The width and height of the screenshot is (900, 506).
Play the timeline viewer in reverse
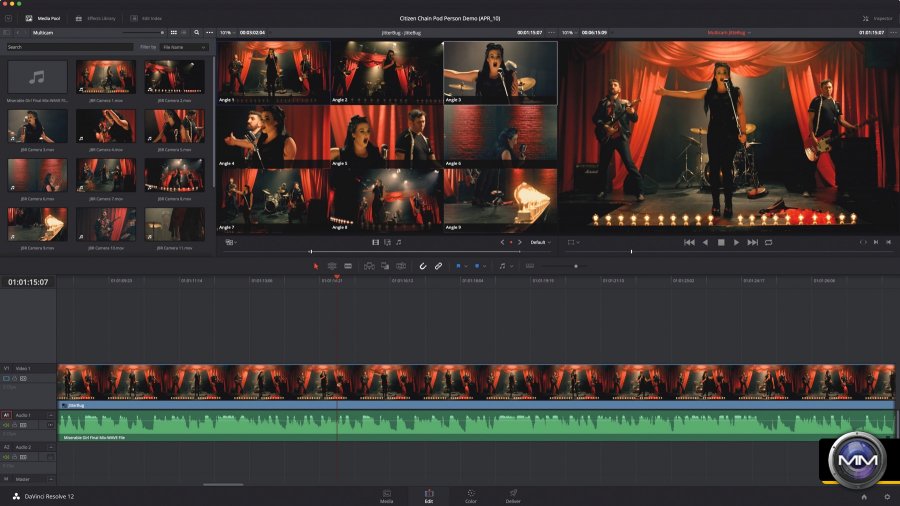point(705,243)
